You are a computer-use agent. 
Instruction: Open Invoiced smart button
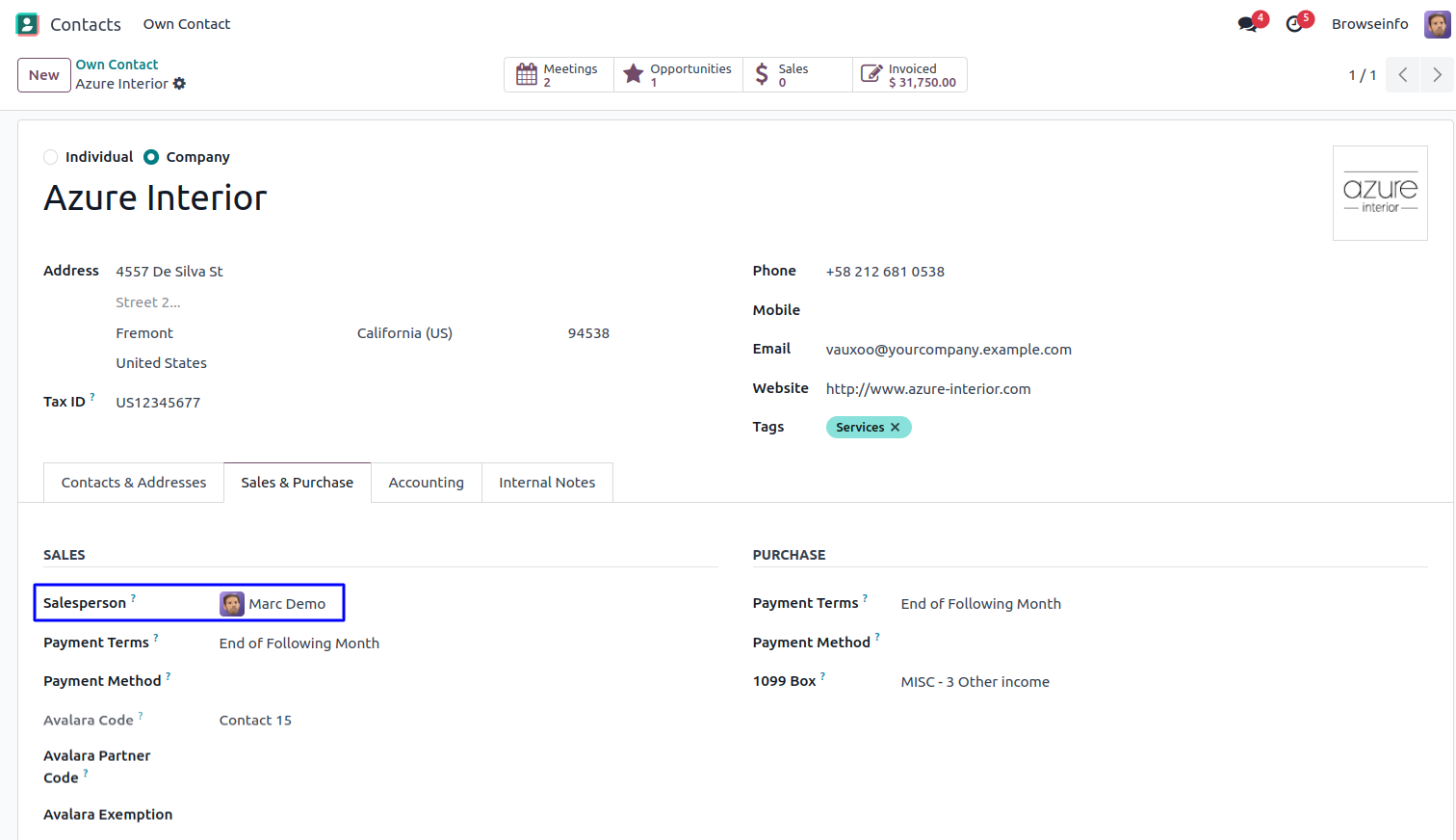pyautogui.click(x=909, y=75)
